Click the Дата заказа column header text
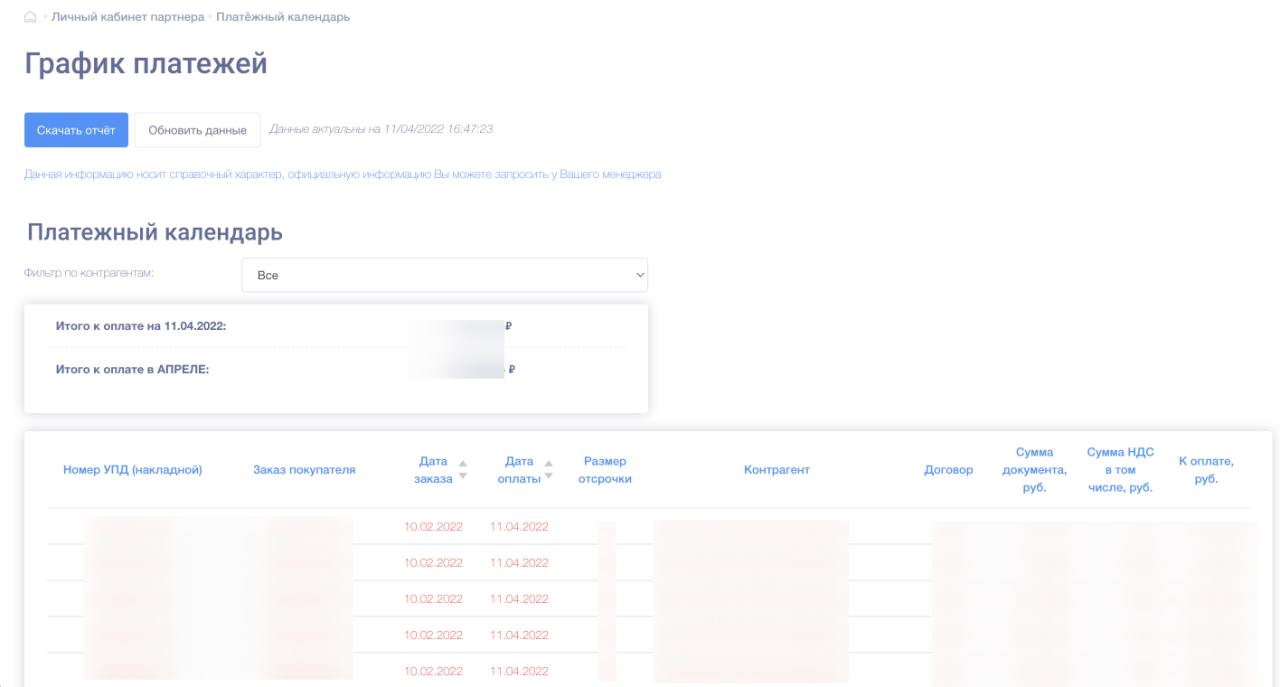This screenshot has width=1280, height=687. tap(433, 470)
